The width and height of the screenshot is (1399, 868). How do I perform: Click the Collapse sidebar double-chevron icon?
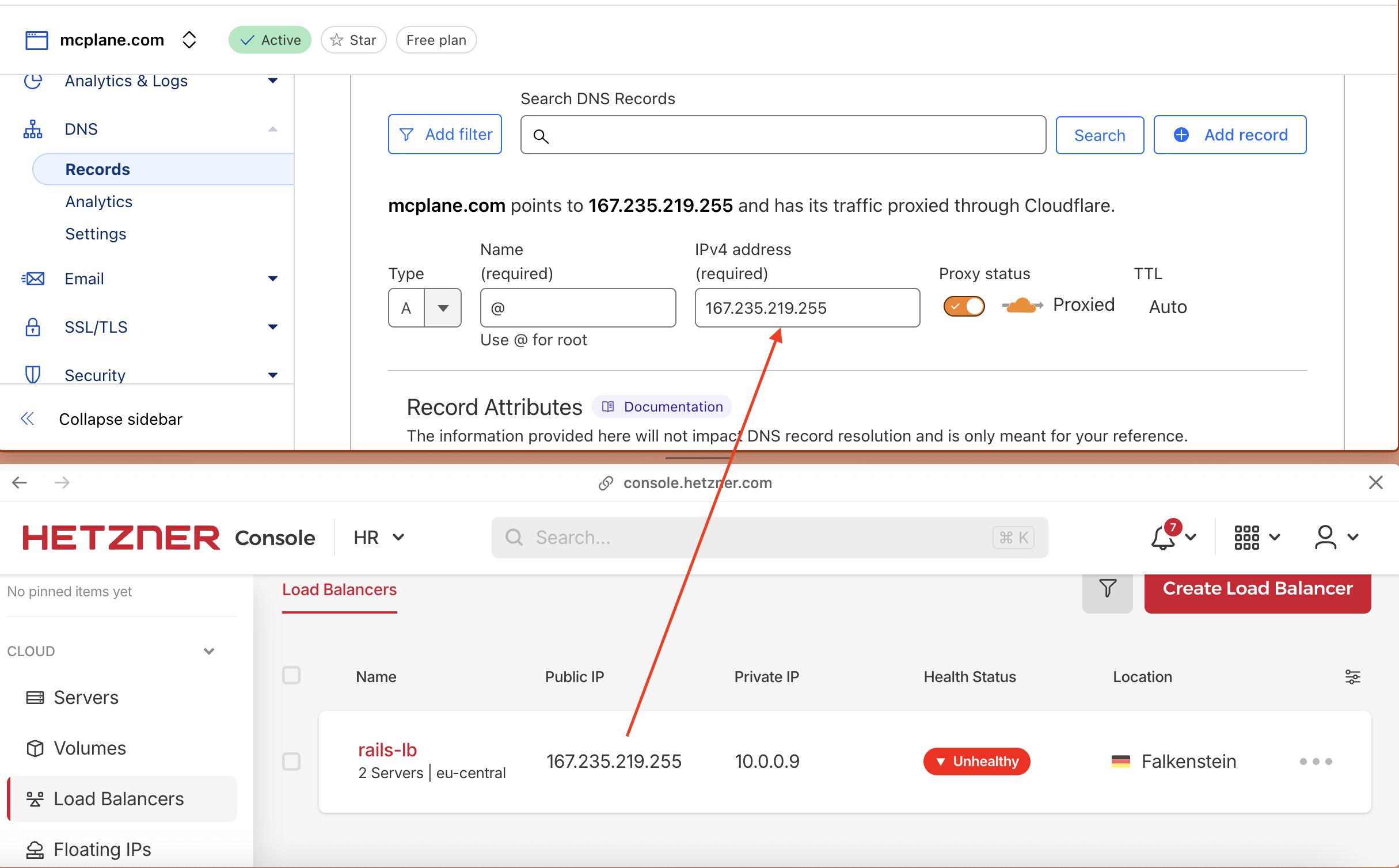pos(27,419)
